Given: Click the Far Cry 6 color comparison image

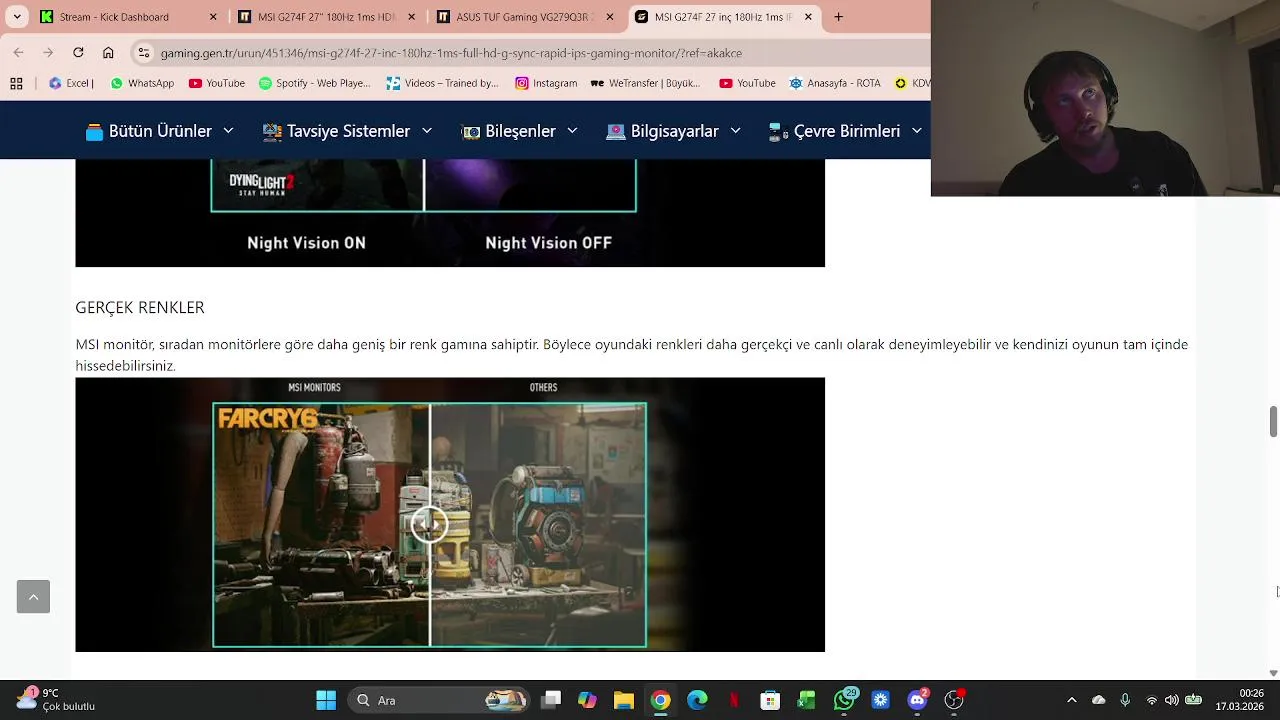Looking at the screenshot, I should 450,514.
